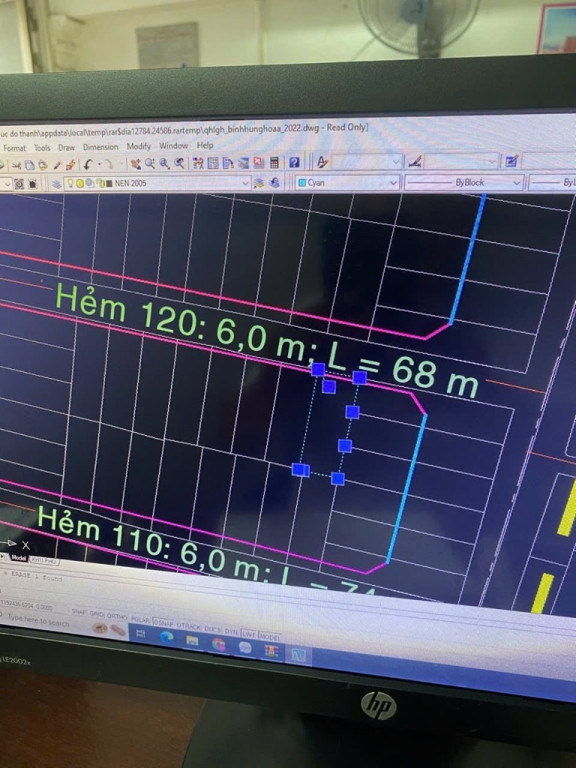576x768 pixels.
Task: Toggle LWT lineweight display
Action: click(x=249, y=634)
